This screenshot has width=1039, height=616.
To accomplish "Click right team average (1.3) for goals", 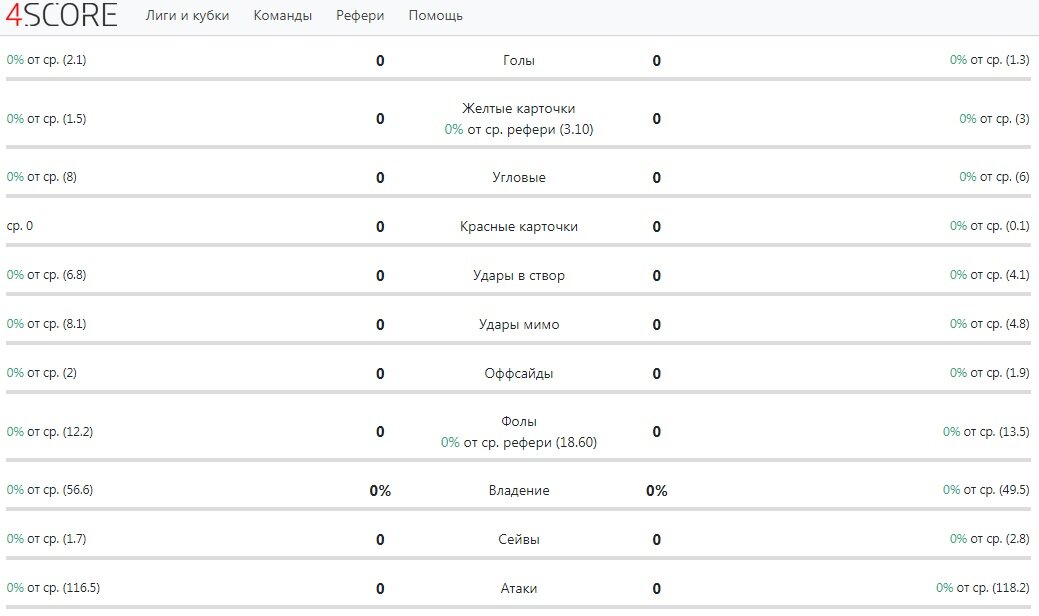I will (x=989, y=60).
